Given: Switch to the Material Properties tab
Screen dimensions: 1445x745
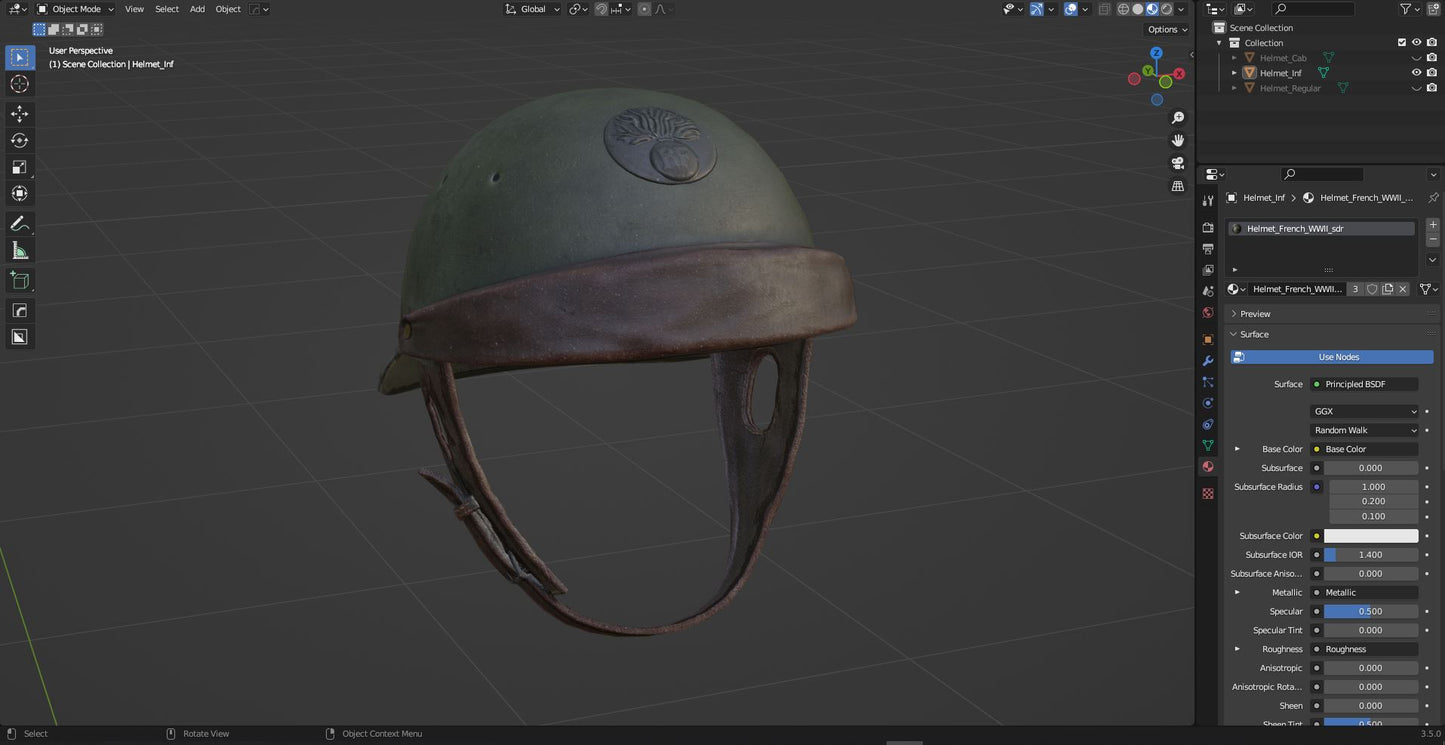Looking at the screenshot, I should [x=1207, y=466].
